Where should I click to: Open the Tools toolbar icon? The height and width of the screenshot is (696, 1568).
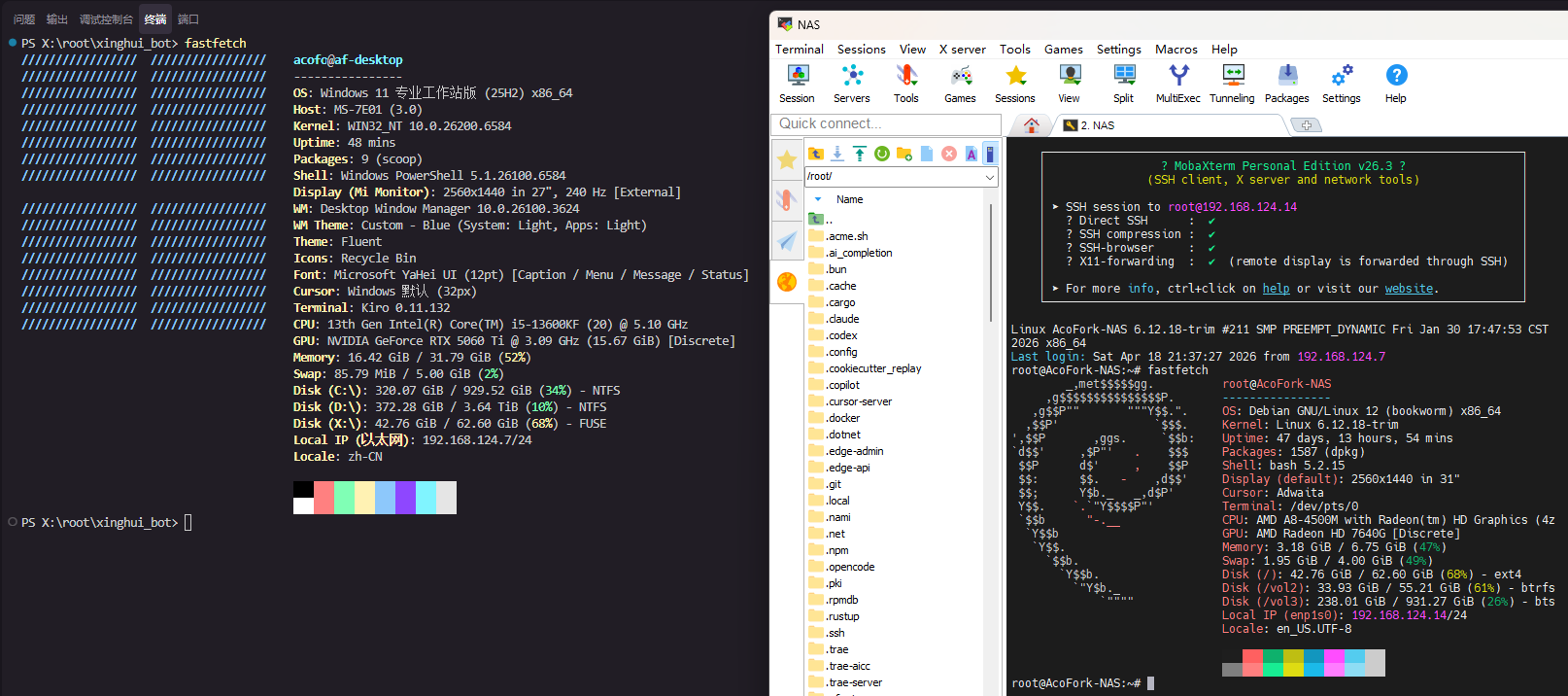click(x=906, y=84)
